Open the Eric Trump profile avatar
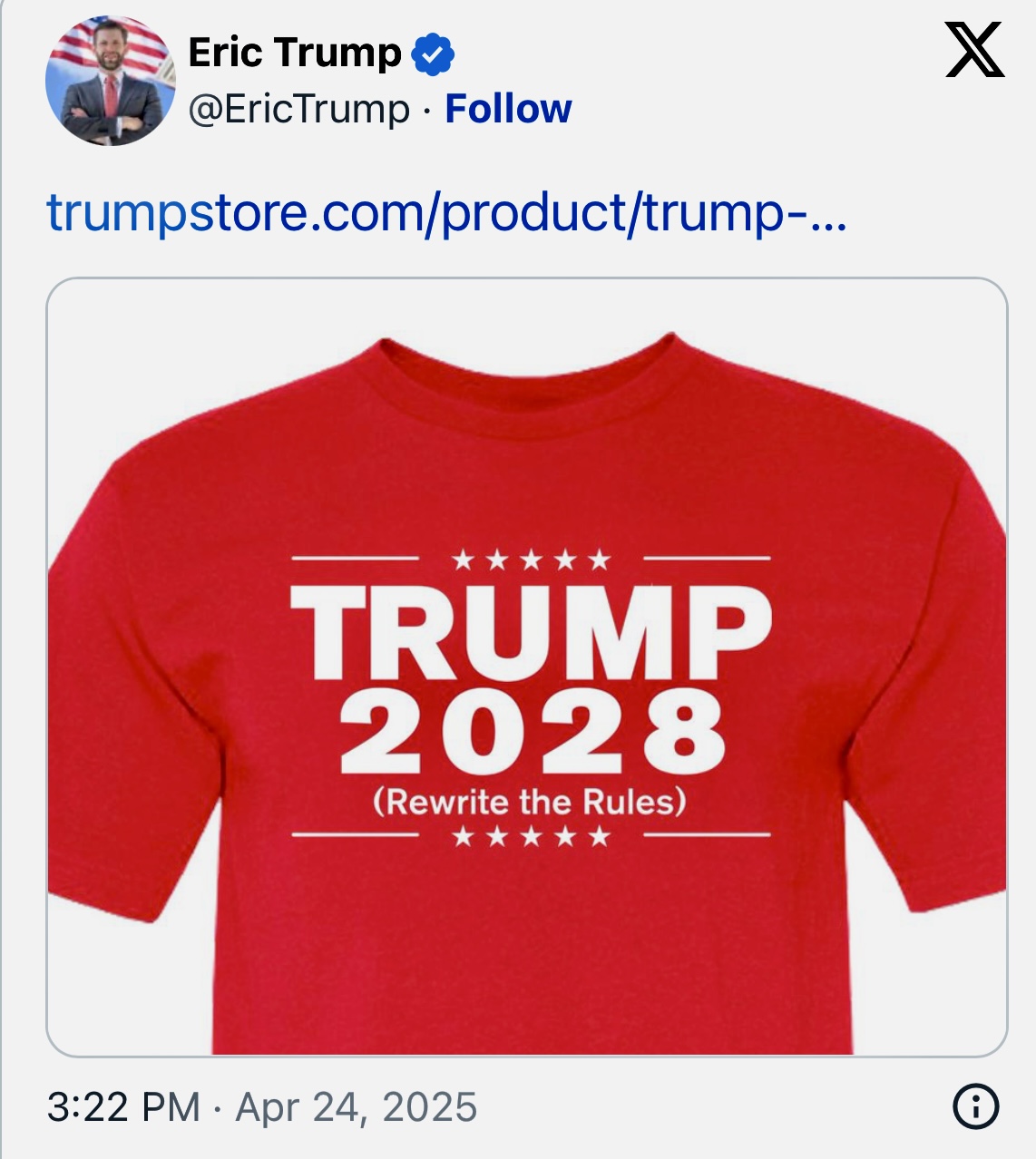This screenshot has width=1036, height=1159. 111,81
